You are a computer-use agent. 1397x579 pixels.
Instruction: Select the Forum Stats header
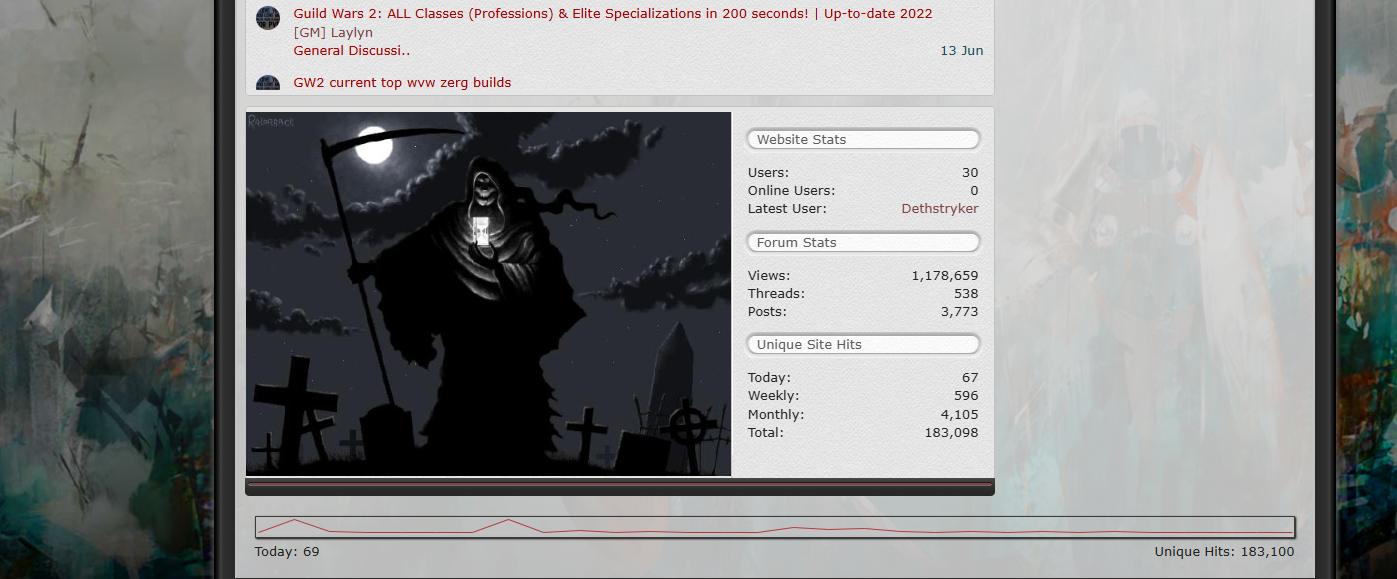[x=863, y=243]
